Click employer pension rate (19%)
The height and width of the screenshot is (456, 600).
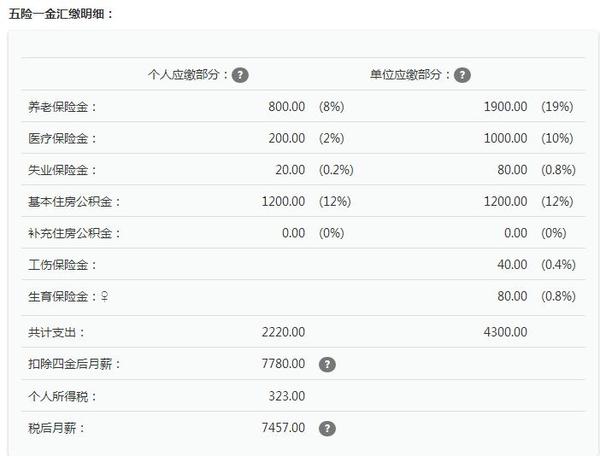pyautogui.click(x=557, y=106)
